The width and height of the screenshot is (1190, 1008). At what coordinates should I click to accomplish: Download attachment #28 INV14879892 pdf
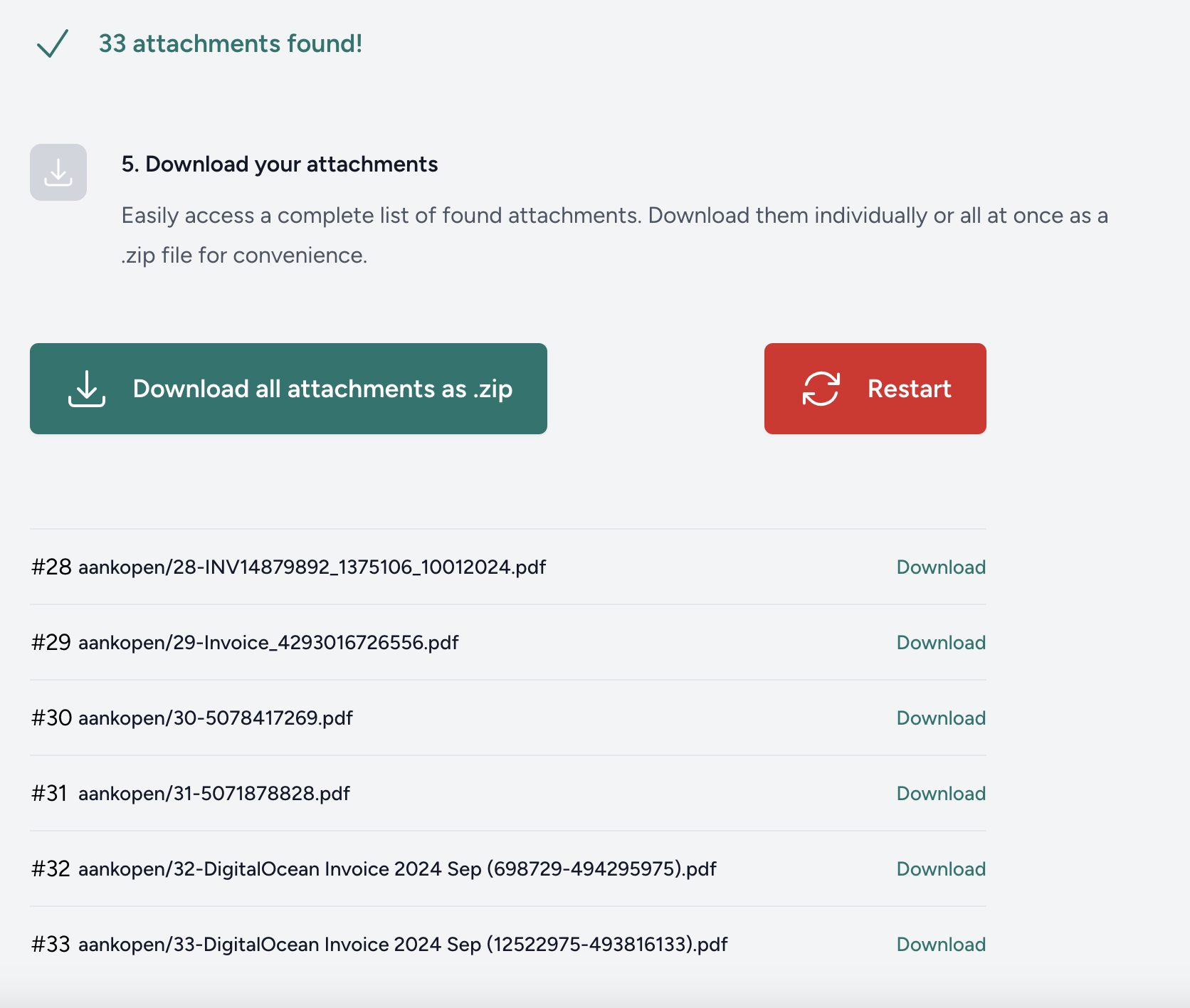click(941, 567)
